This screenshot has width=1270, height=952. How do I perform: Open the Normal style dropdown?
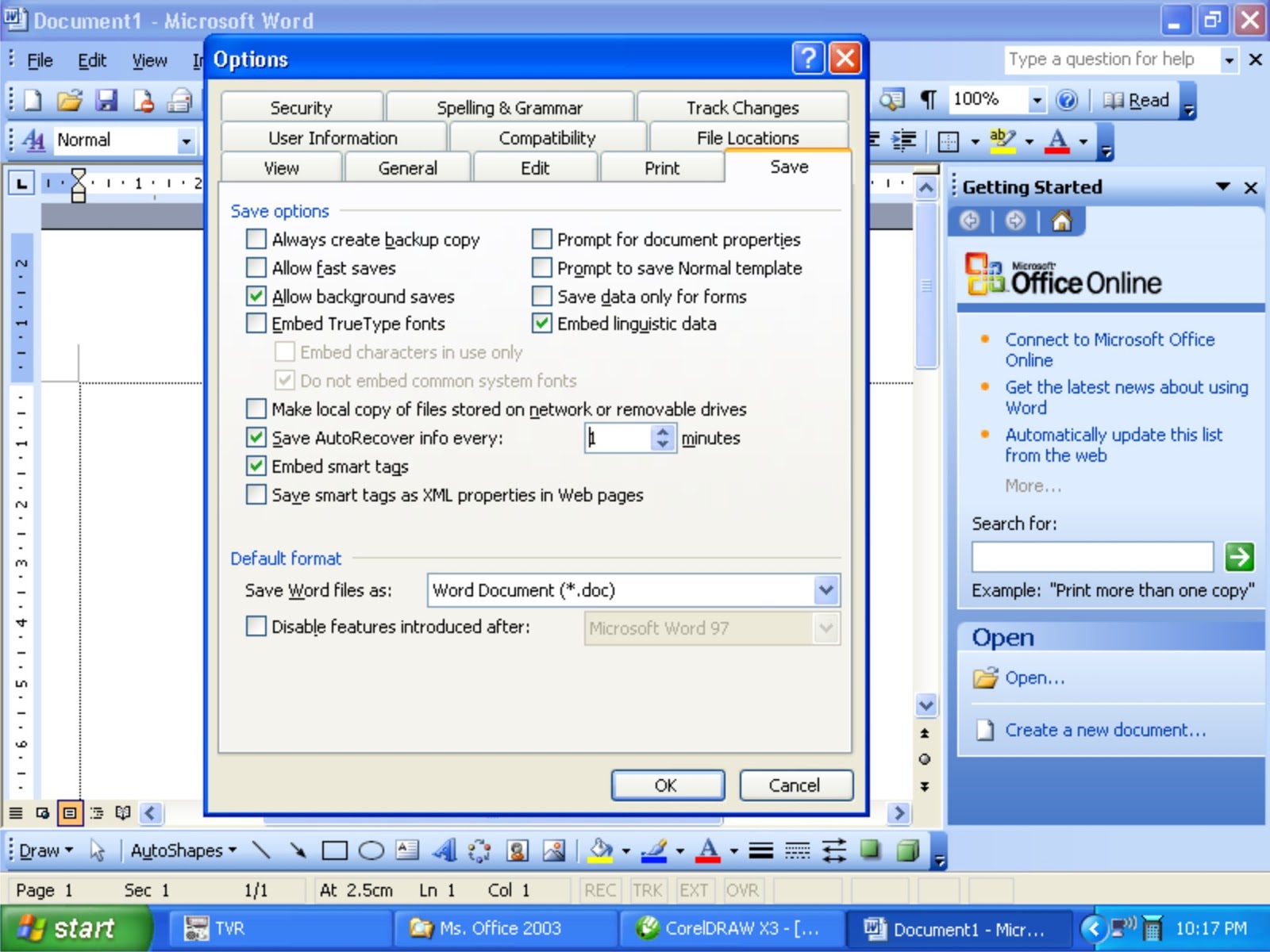[186, 141]
